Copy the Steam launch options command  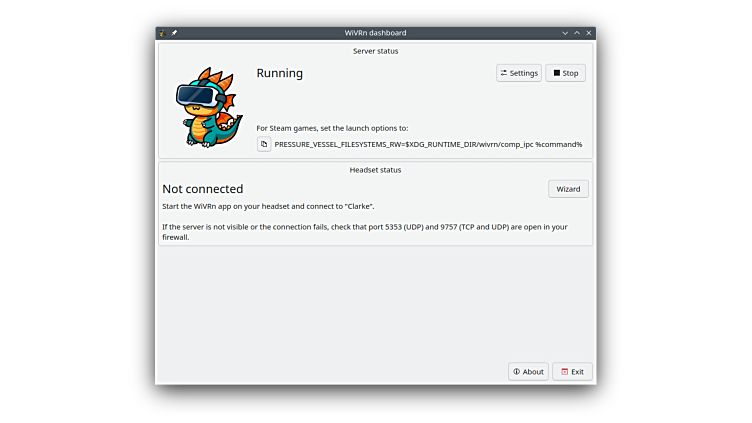click(x=264, y=144)
